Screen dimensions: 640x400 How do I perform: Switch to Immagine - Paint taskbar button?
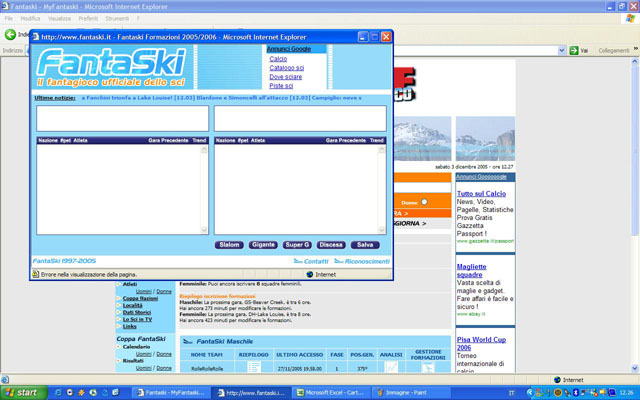[x=412, y=393]
